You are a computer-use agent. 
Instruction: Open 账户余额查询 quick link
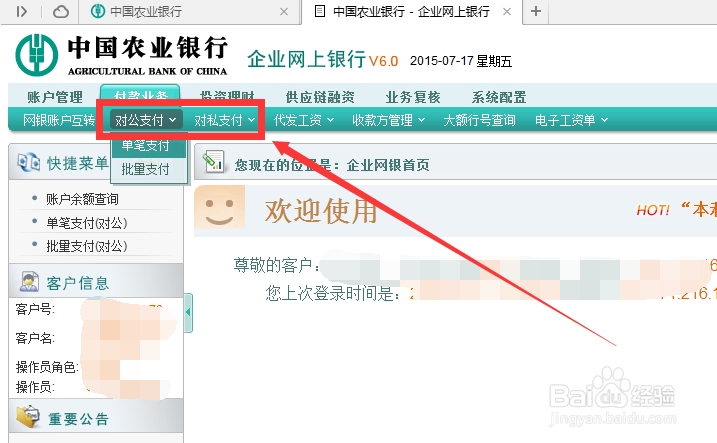[82, 199]
